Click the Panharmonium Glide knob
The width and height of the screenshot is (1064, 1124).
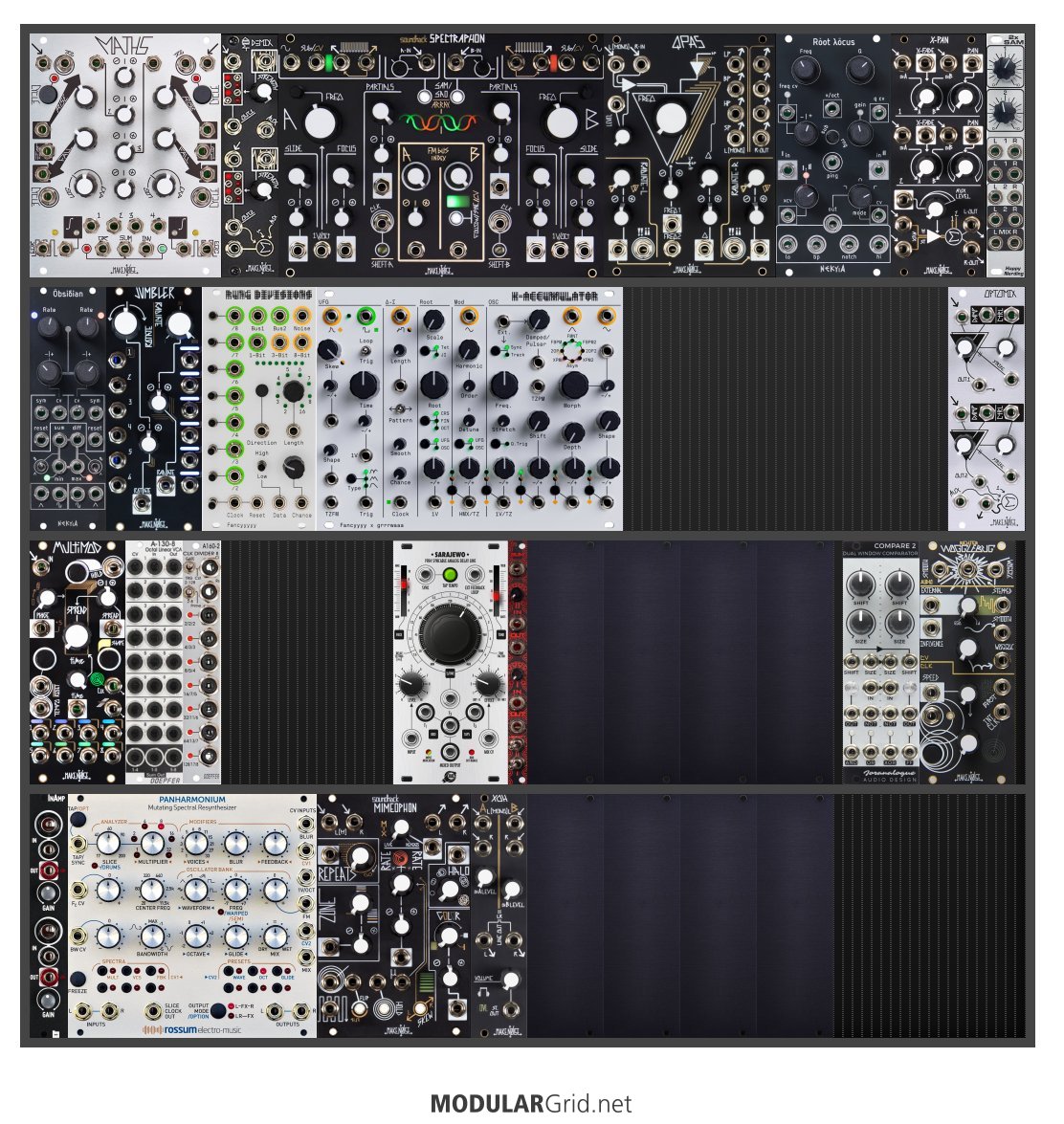[x=236, y=937]
